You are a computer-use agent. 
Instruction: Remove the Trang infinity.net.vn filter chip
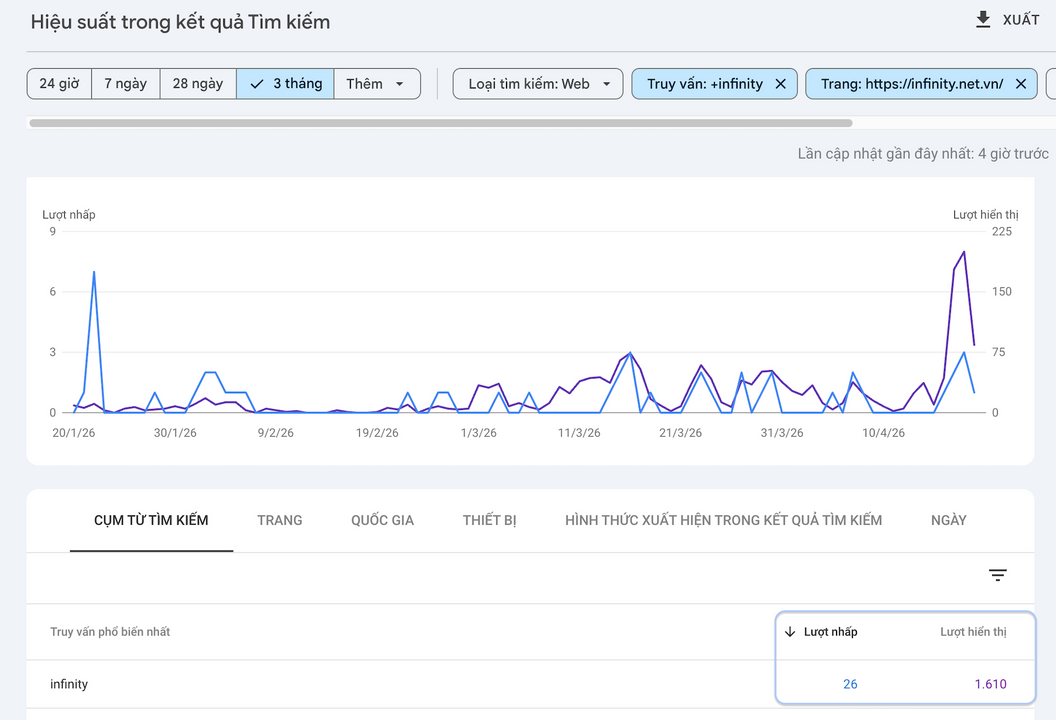pyautogui.click(x=1020, y=84)
